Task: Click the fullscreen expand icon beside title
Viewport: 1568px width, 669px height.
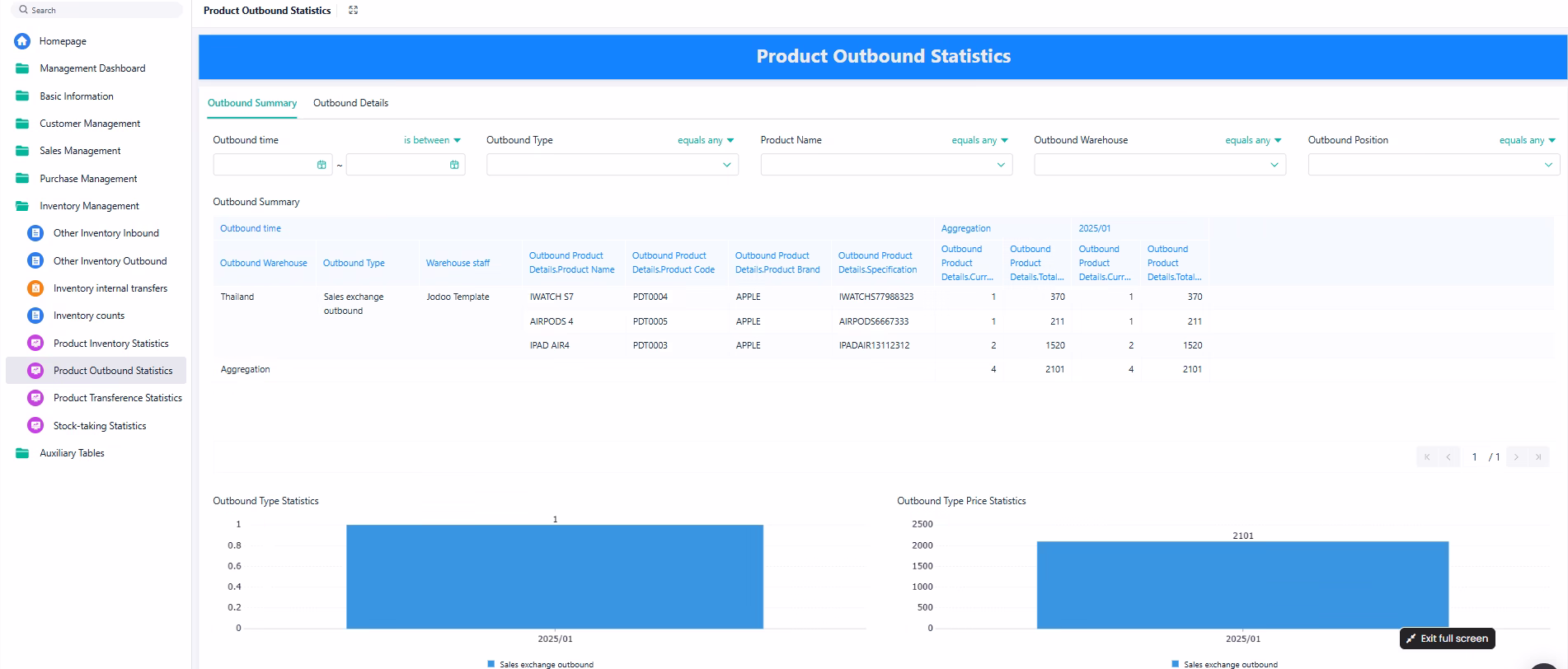Action: [x=354, y=11]
